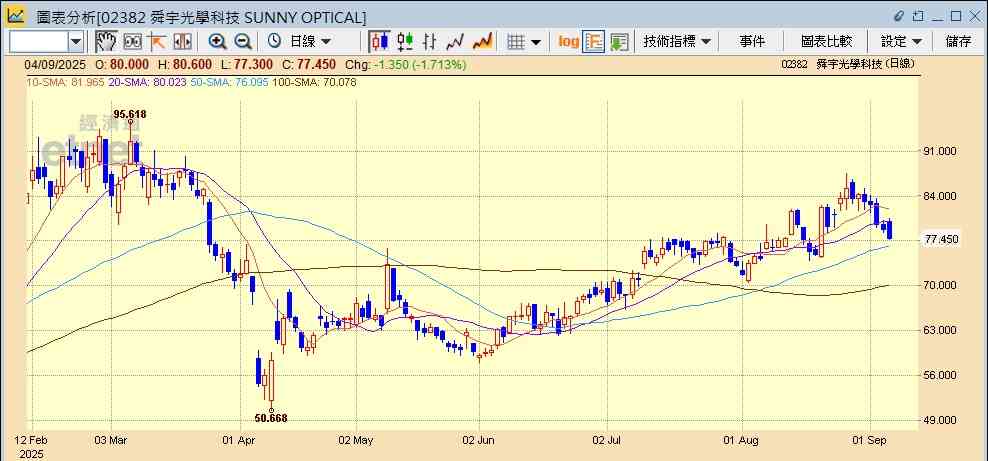Click the horizontal range adjust icon
This screenshot has width=988, height=461.
pos(182,42)
